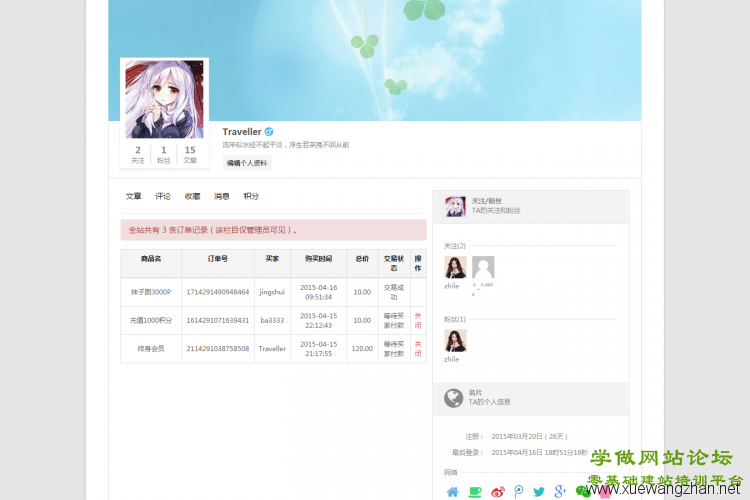
Task: Click the green coffee cup icon
Action: click(x=475, y=491)
